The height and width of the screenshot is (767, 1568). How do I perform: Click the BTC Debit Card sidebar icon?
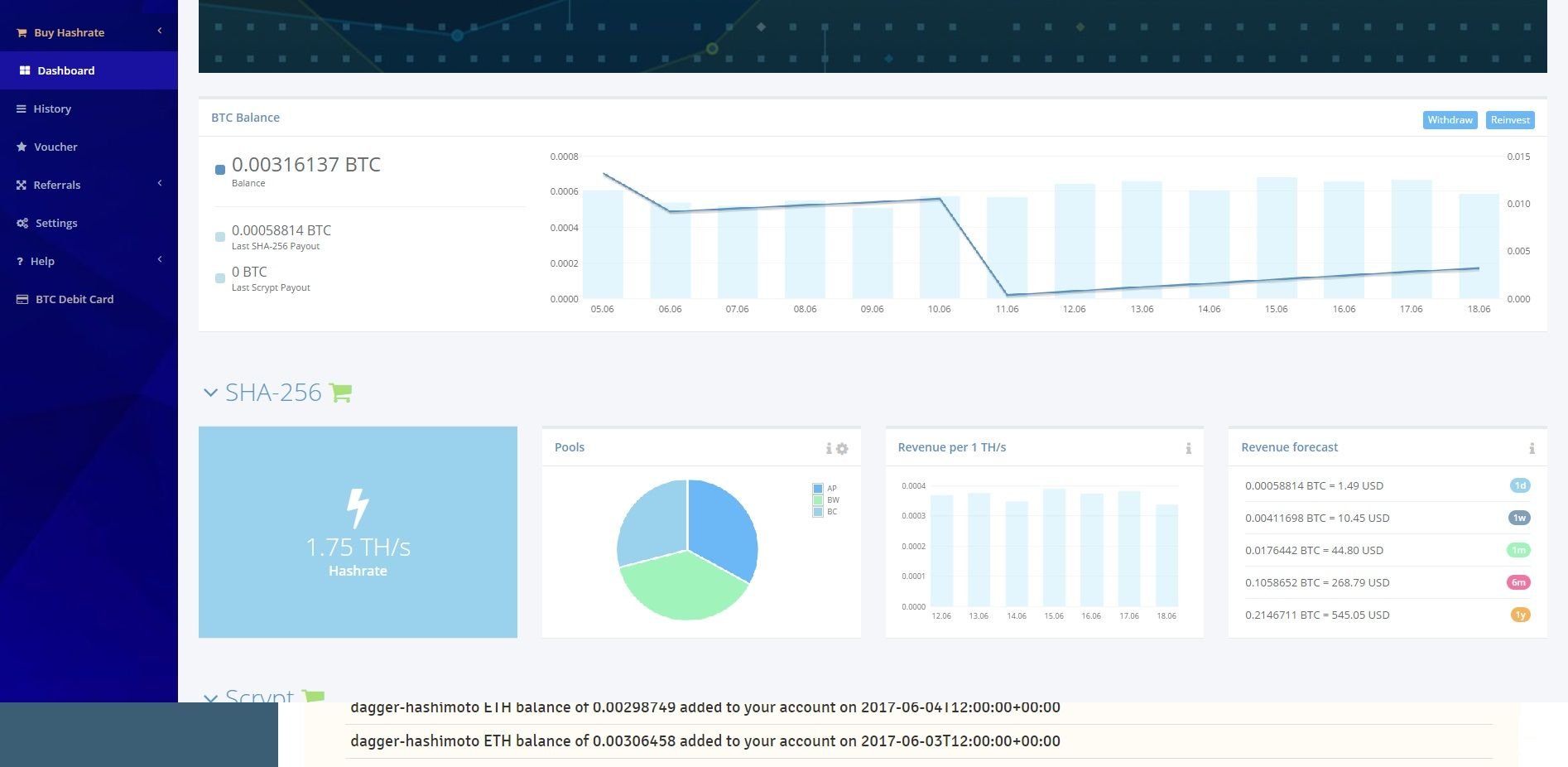[22, 299]
